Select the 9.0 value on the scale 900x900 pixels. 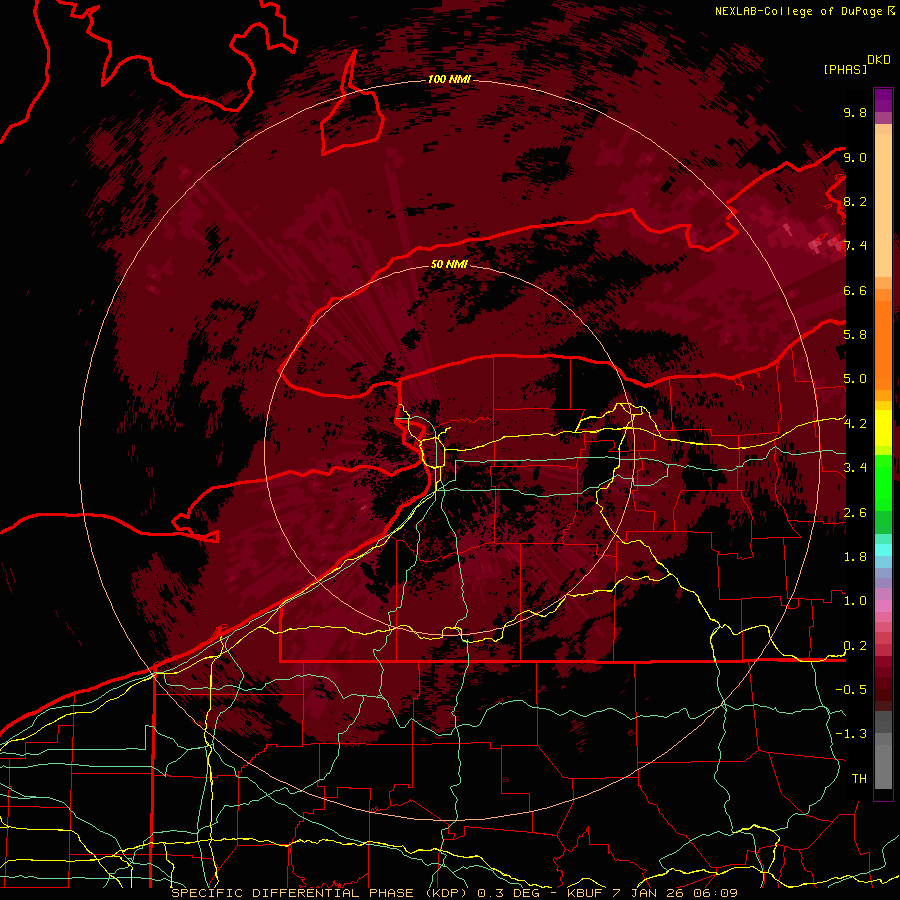tap(855, 157)
